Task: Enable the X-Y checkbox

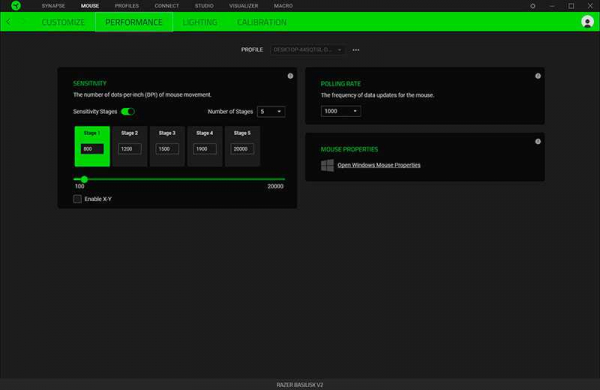Action: [77, 199]
